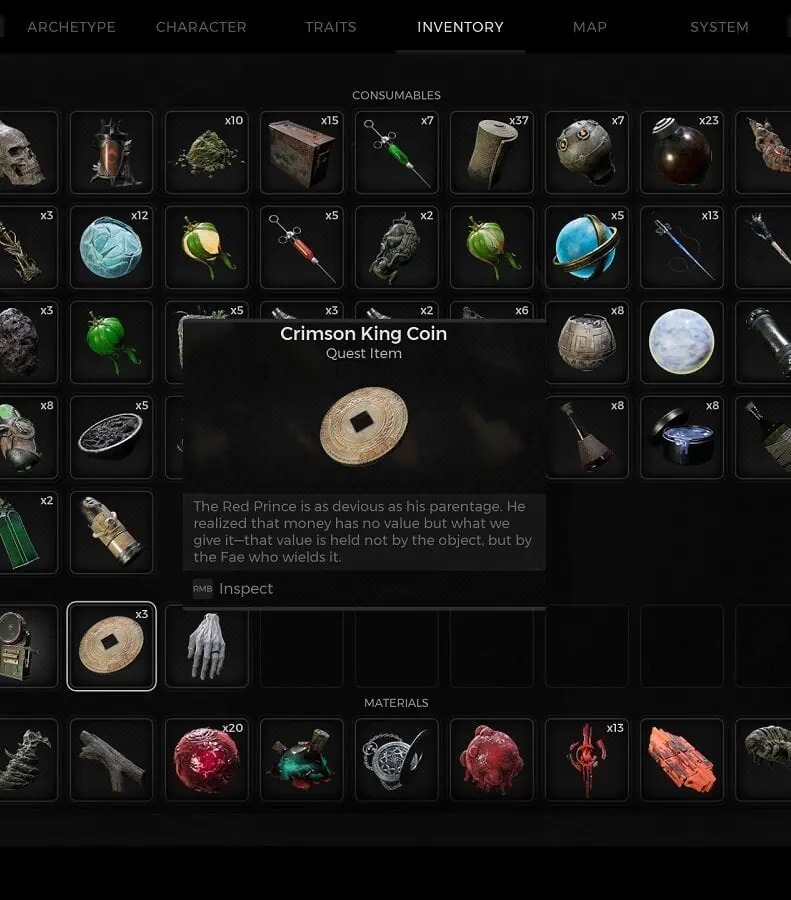Select the green syringe item x7
Image resolution: width=791 pixels, height=900 pixels.
click(397, 152)
